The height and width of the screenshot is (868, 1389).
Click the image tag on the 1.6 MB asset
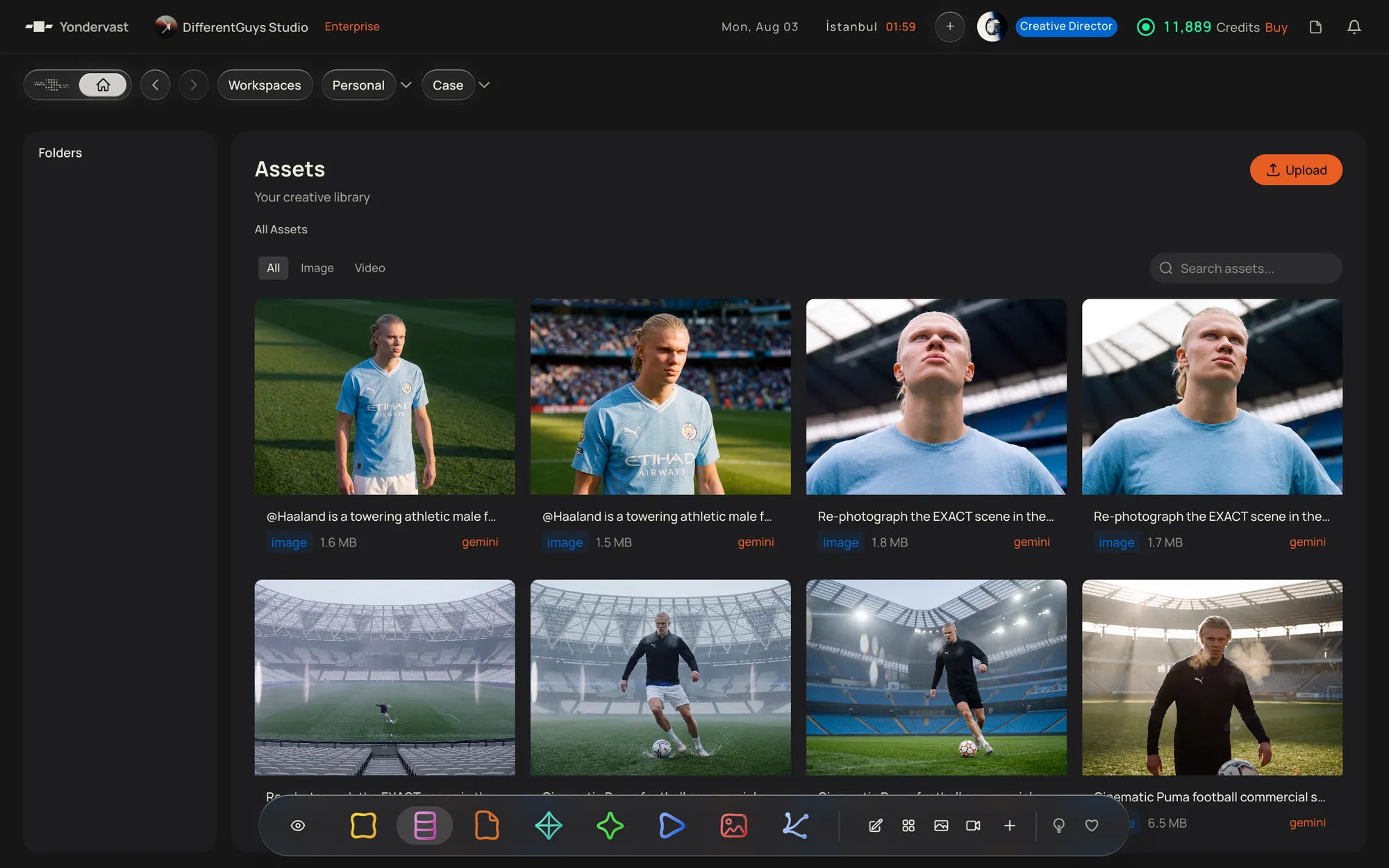tap(289, 542)
